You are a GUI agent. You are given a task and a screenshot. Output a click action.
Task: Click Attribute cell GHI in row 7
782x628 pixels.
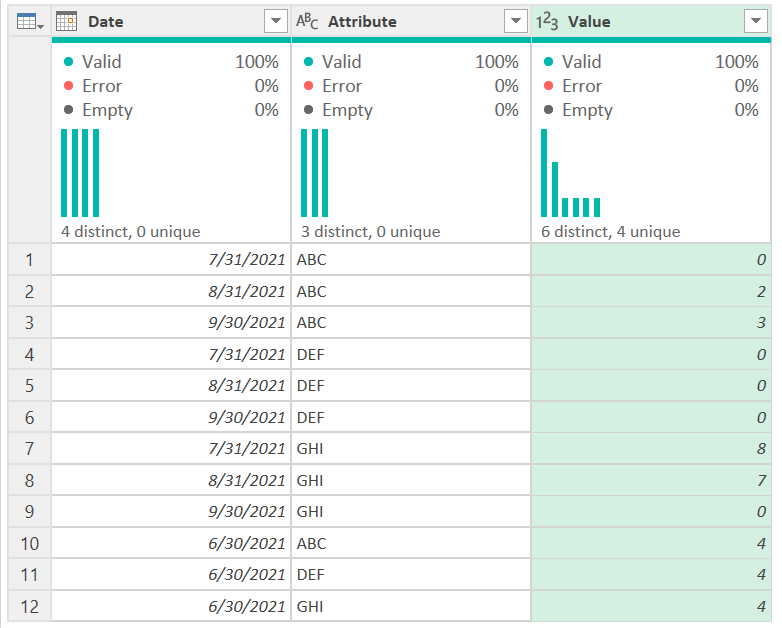pyautogui.click(x=411, y=448)
